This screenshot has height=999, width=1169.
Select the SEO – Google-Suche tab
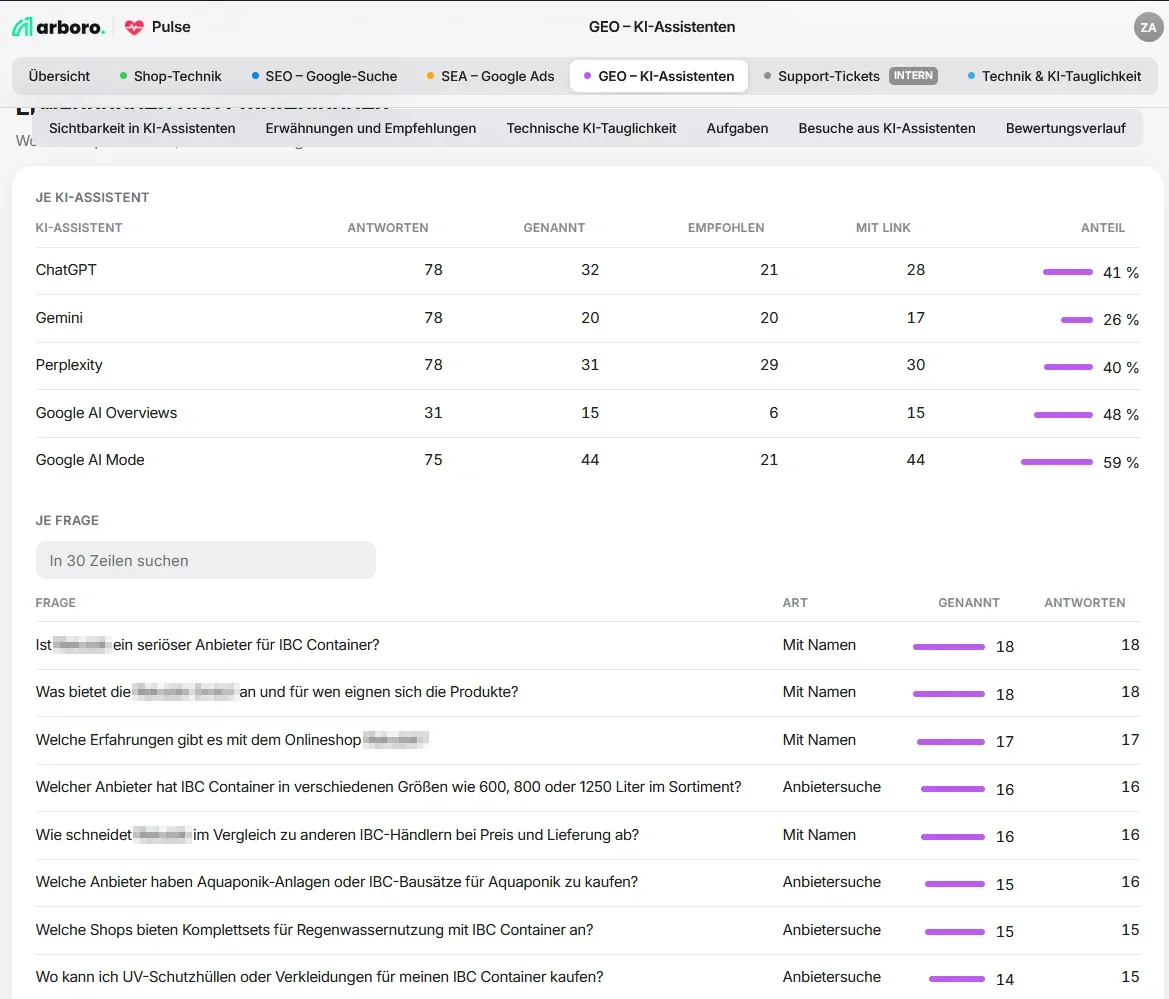[x=324, y=76]
